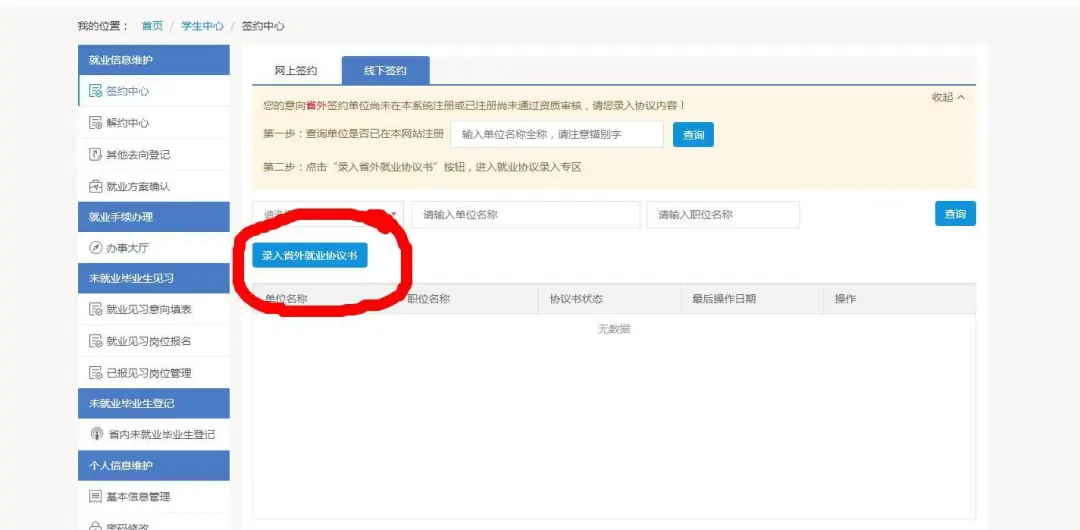Screen dimensions: 1080x530
Task: Focus the 请输入职位名称 input field
Action: (x=723, y=215)
